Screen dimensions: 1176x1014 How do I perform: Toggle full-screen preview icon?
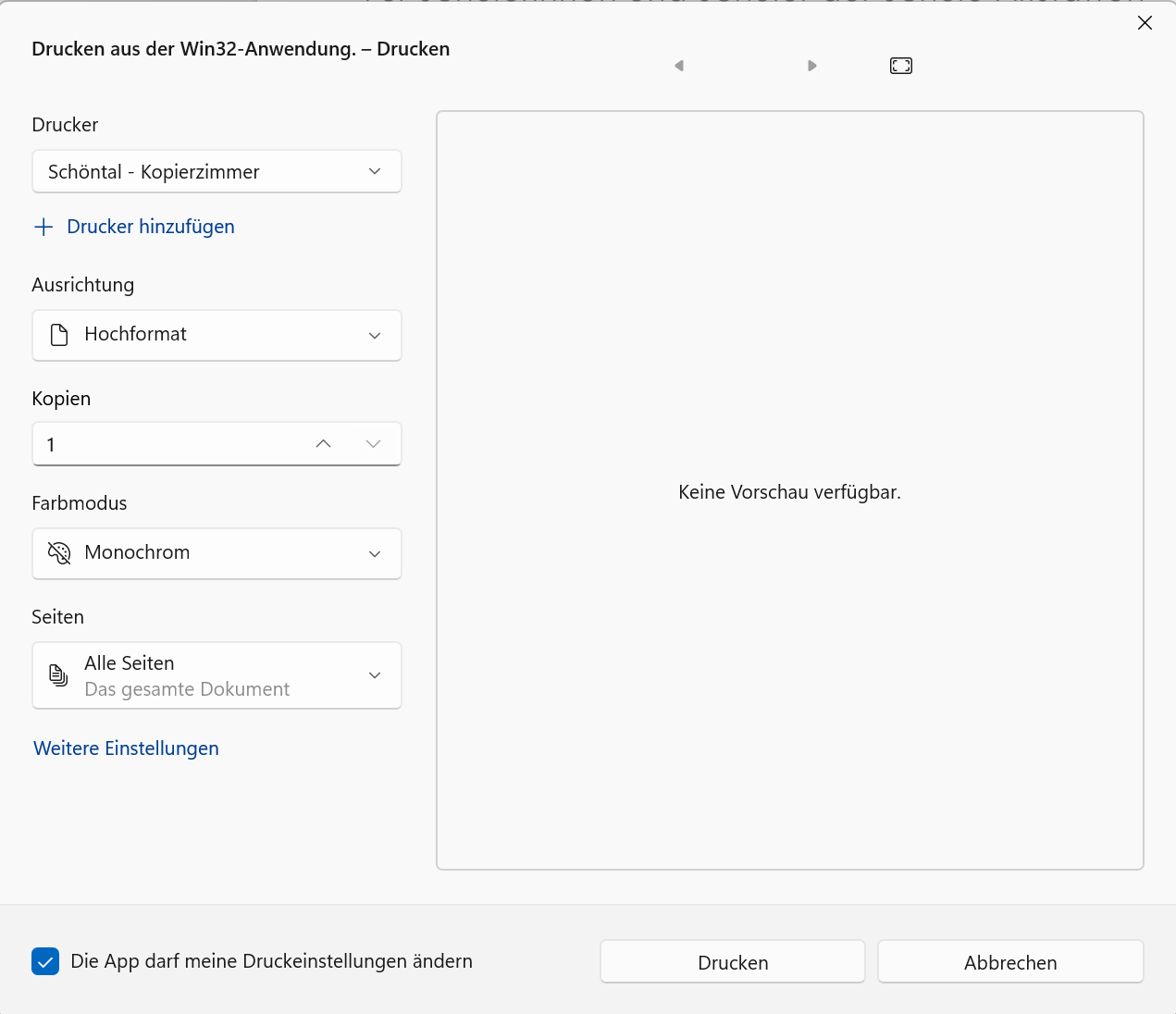pos(900,66)
